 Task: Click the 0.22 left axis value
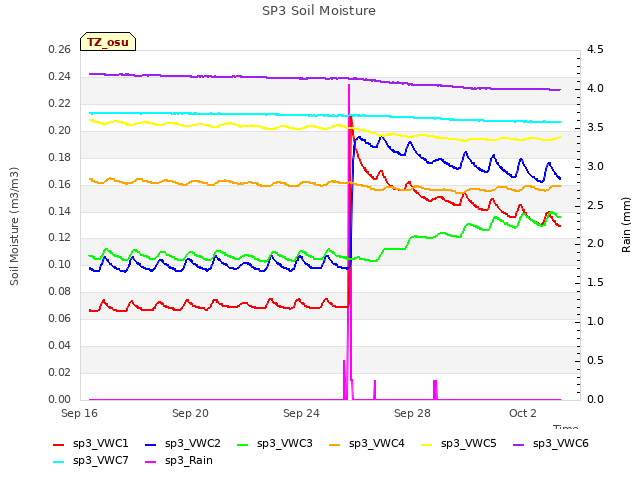pyautogui.click(x=60, y=103)
